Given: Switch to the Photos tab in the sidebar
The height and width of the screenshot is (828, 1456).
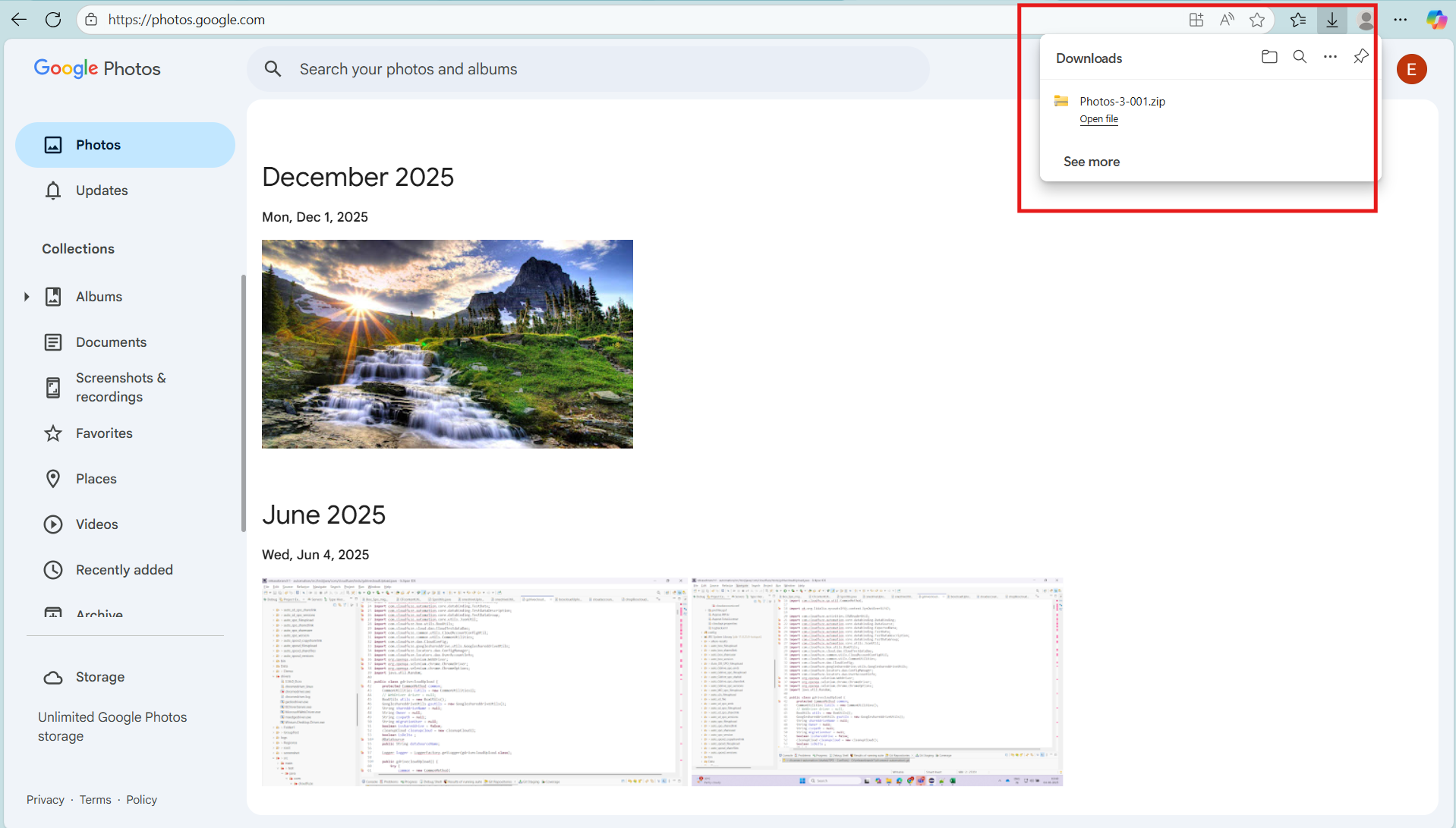Looking at the screenshot, I should tap(98, 144).
